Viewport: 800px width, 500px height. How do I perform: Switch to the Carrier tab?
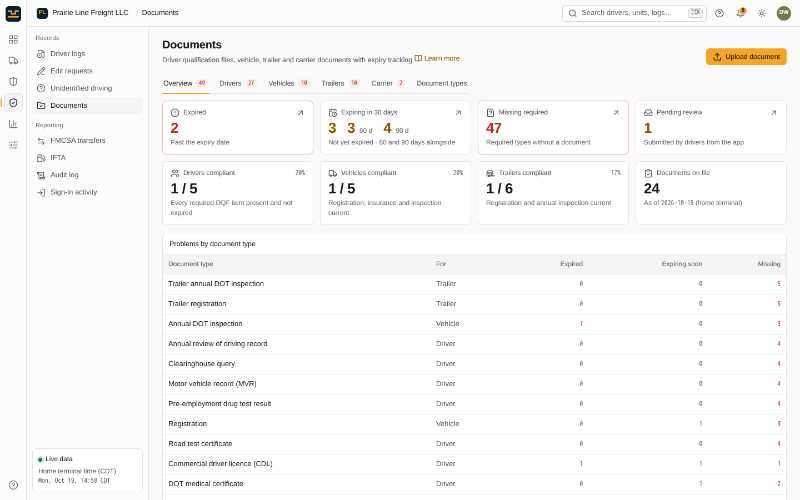click(388, 84)
